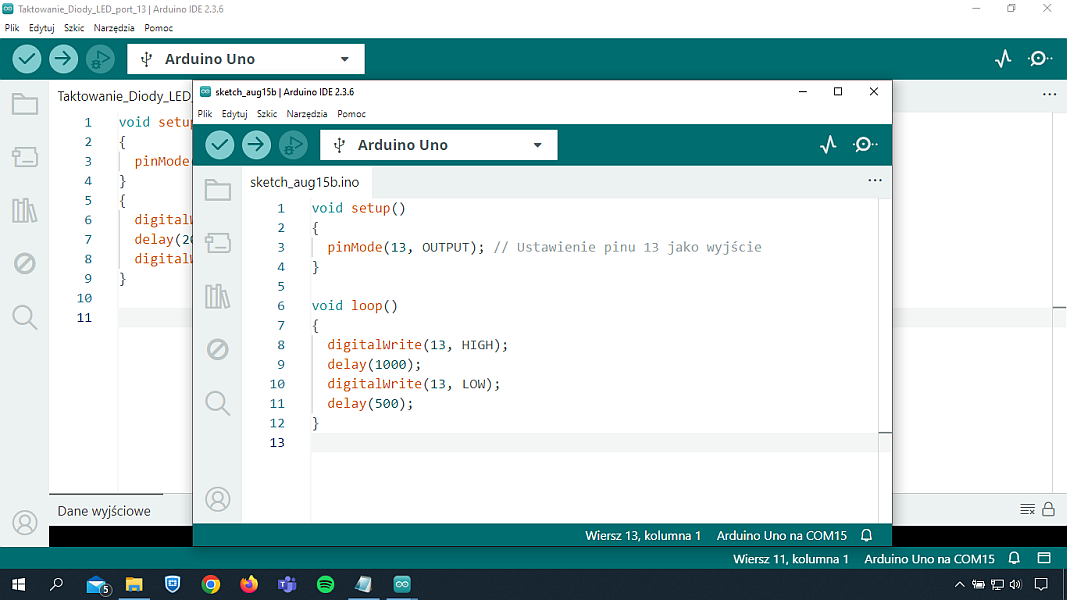Click Verify button in Taktowanie_Diody window

[x=27, y=59]
